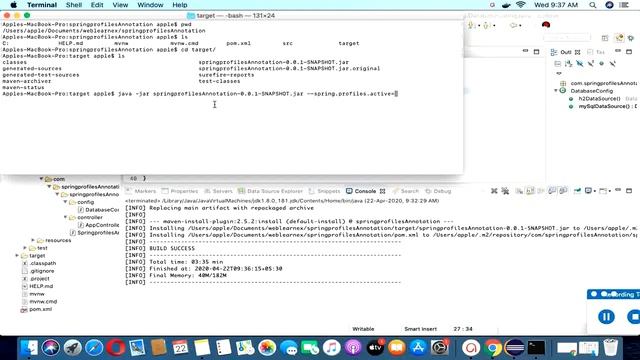640x360 pixels.
Task: Click Remove All Terminated Launches icon
Action: (505, 191)
